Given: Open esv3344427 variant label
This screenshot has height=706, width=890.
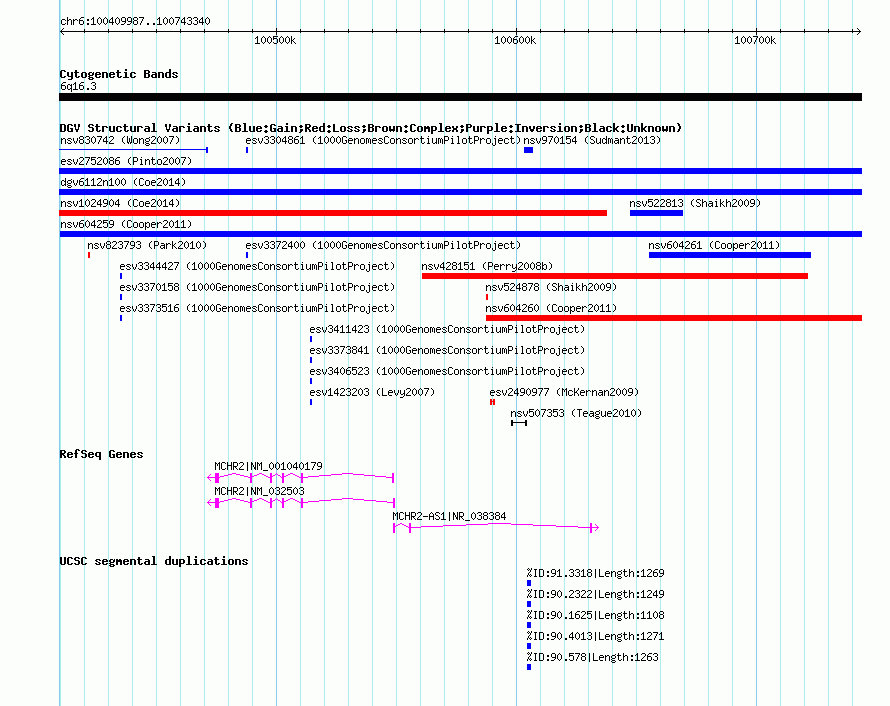Looking at the screenshot, I should (x=257, y=266).
